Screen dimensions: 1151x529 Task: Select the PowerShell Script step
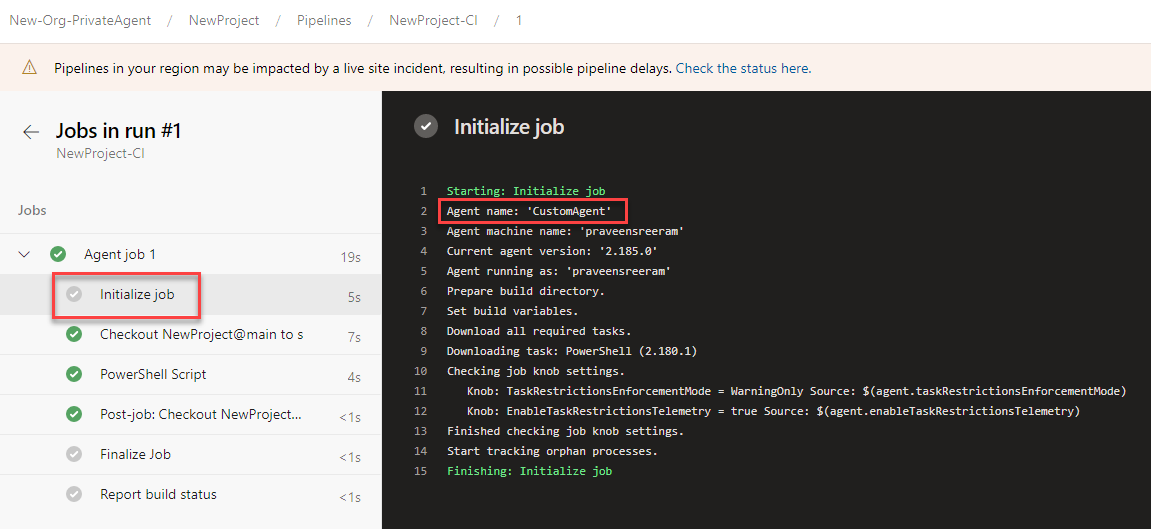(153, 374)
